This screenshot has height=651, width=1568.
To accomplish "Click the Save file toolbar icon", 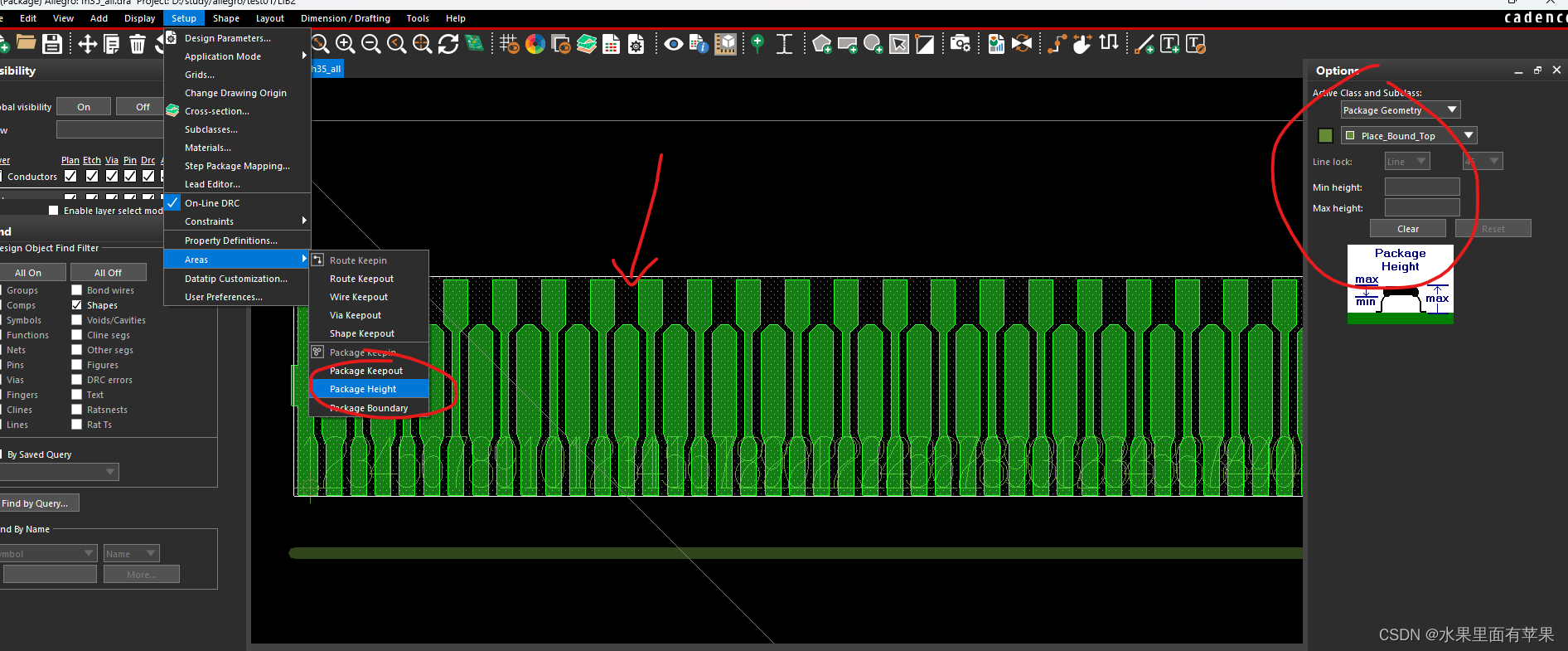I will pos(52,44).
